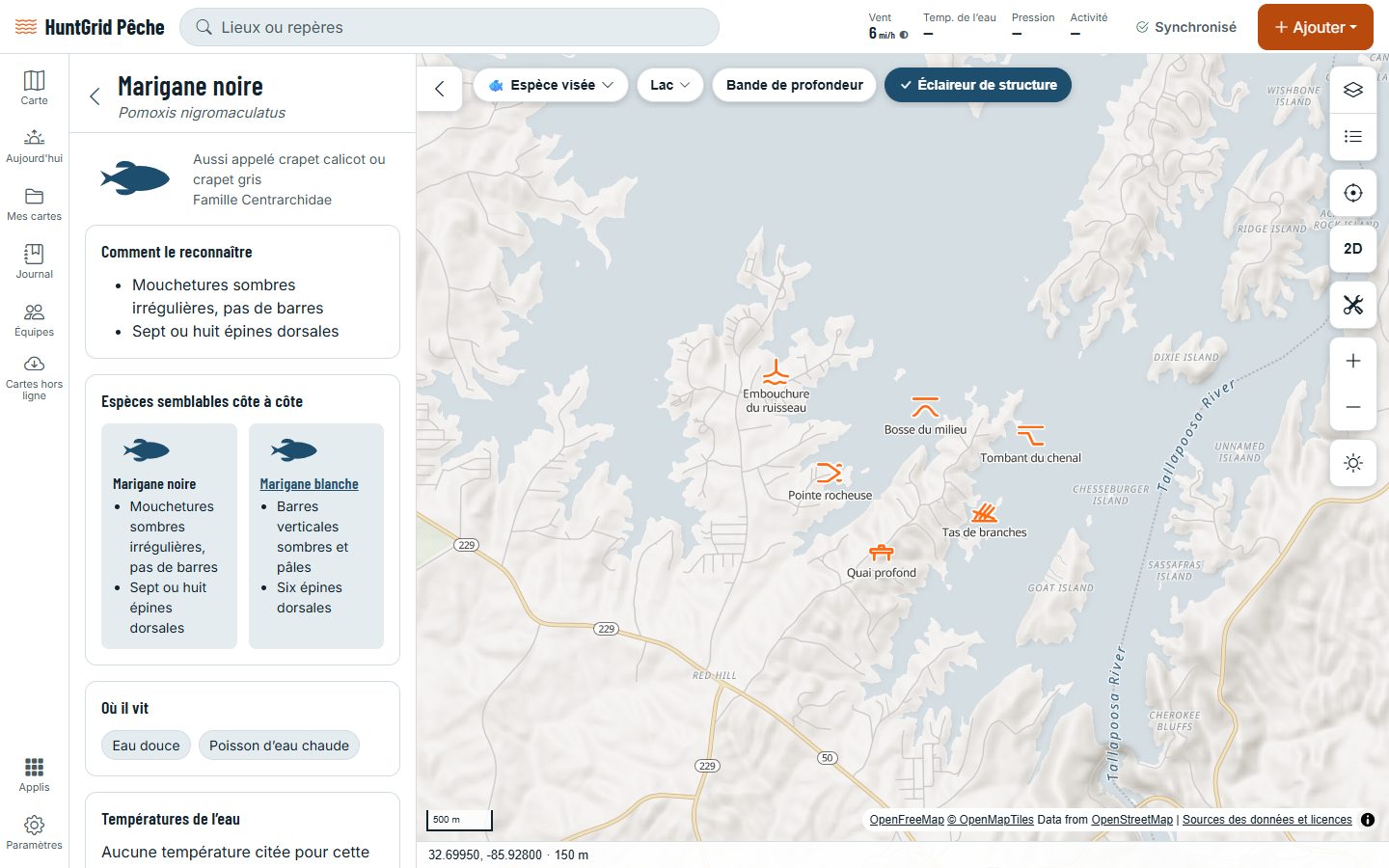The height and width of the screenshot is (868, 1389).
Task: Open map attribution info icon
Action: pyautogui.click(x=1368, y=820)
